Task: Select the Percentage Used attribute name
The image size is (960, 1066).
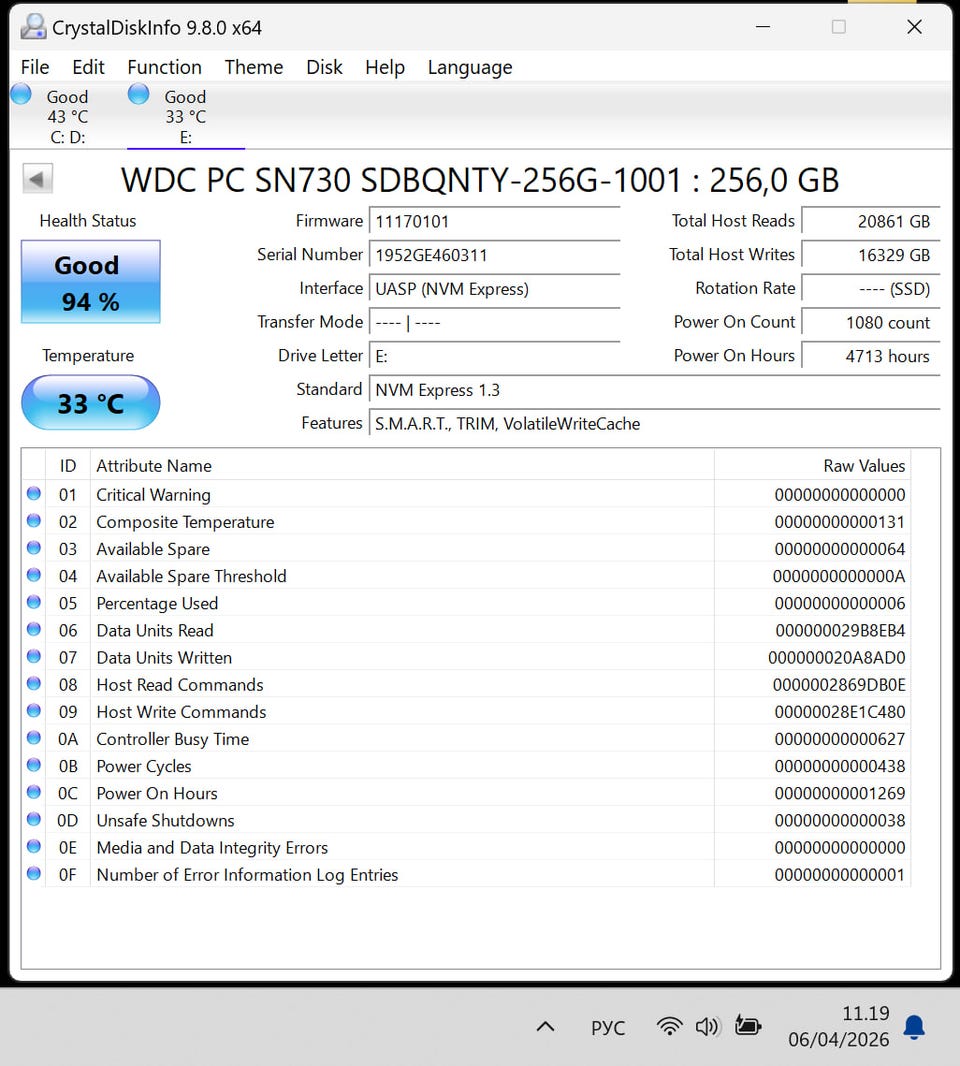Action: point(157,604)
